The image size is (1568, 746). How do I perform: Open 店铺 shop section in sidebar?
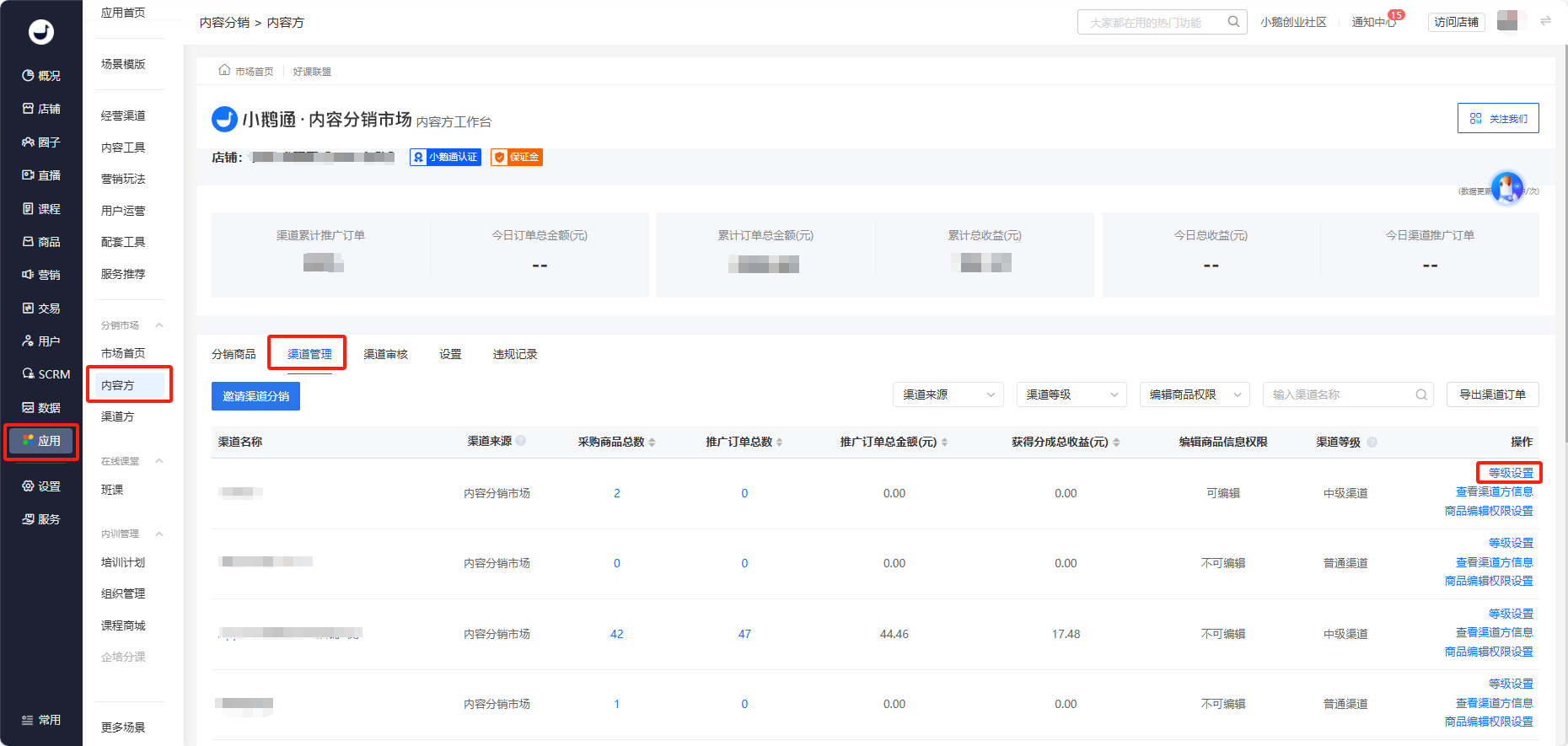tap(41, 109)
